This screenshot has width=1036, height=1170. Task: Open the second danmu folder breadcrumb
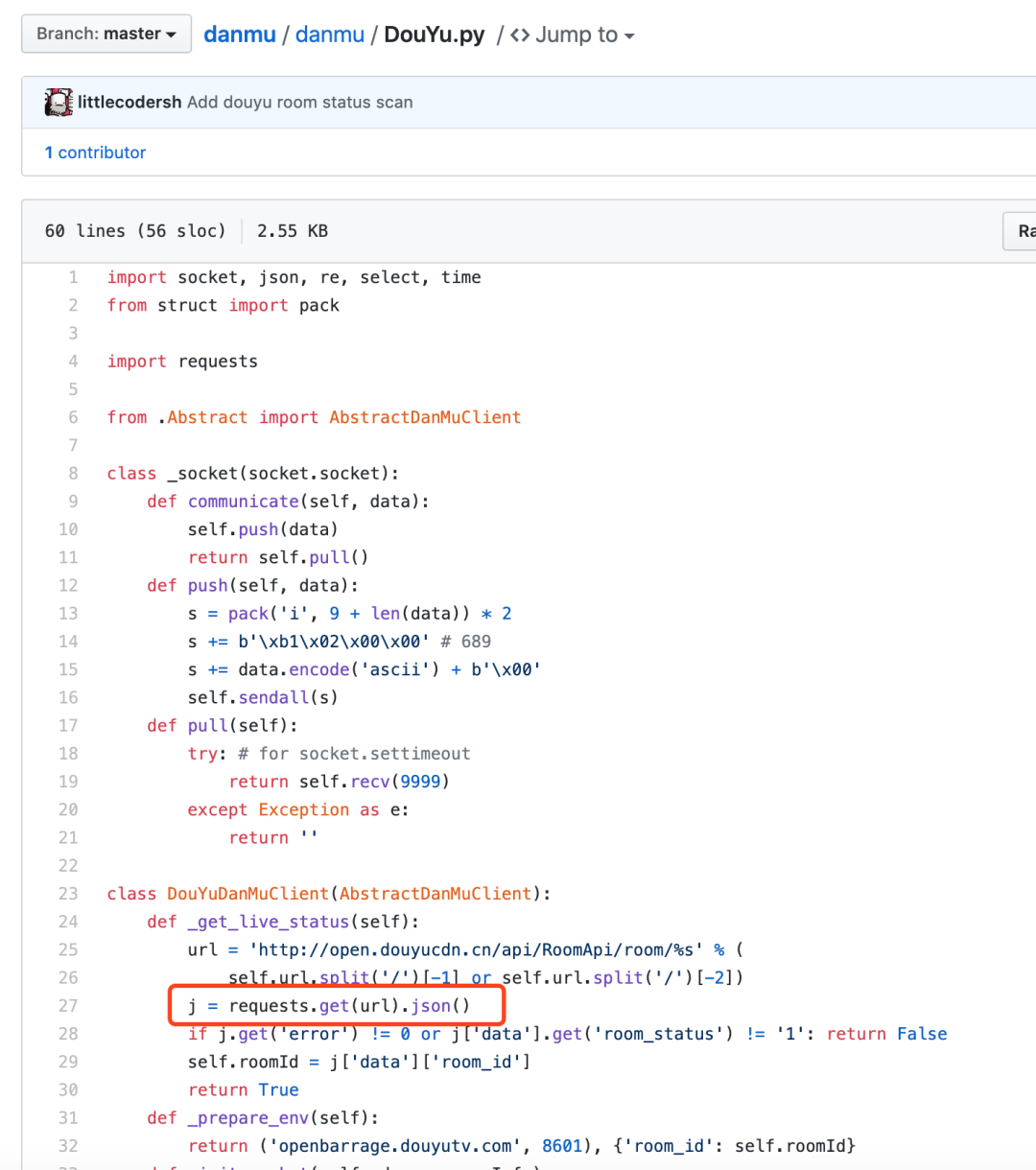(330, 35)
